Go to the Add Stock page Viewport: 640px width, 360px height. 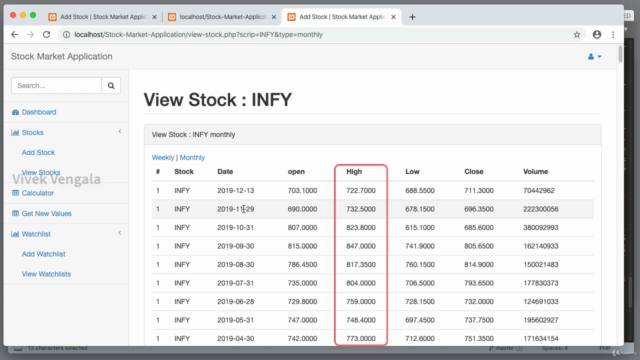pyautogui.click(x=38, y=153)
